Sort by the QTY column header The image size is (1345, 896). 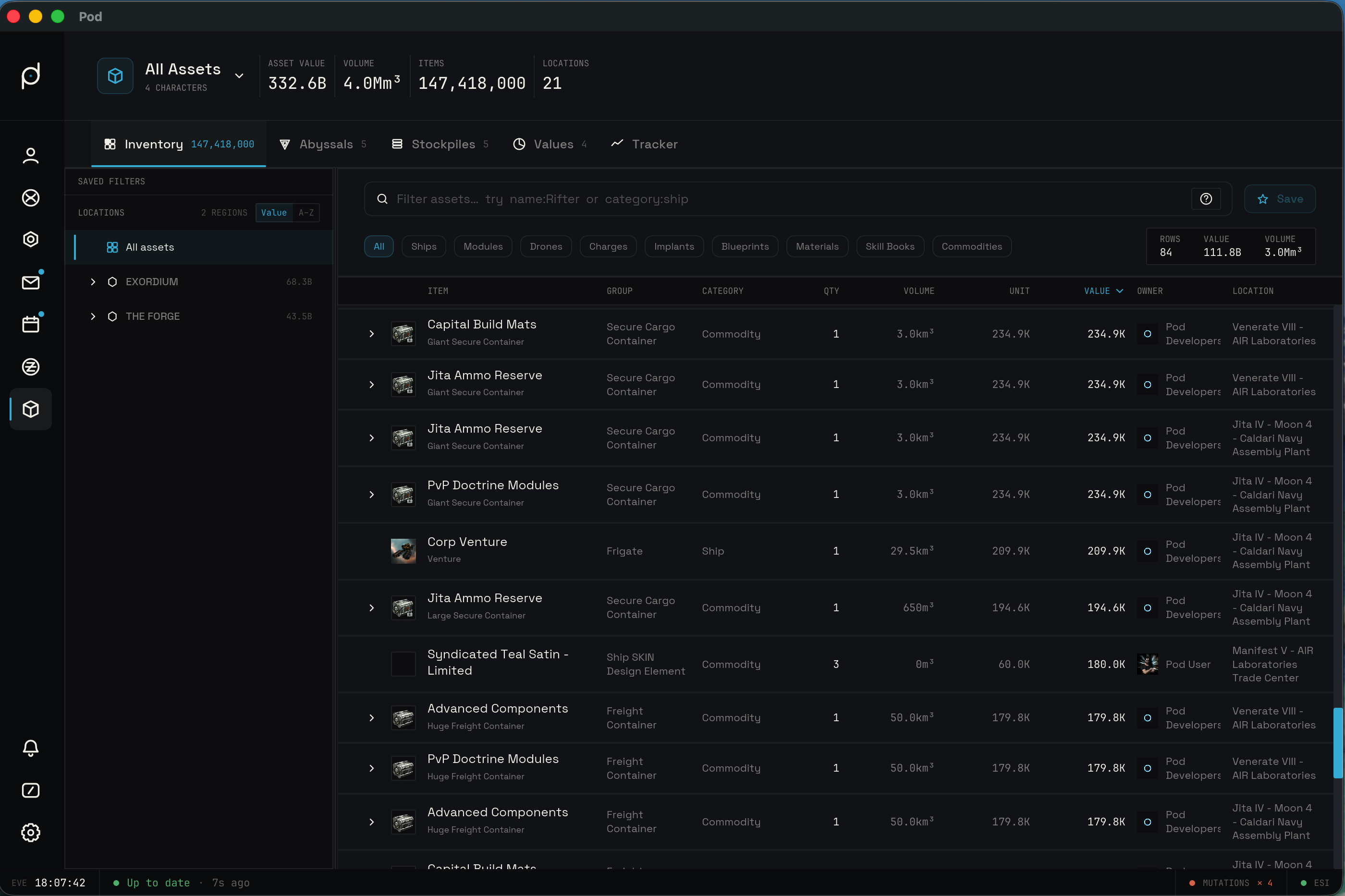[831, 291]
